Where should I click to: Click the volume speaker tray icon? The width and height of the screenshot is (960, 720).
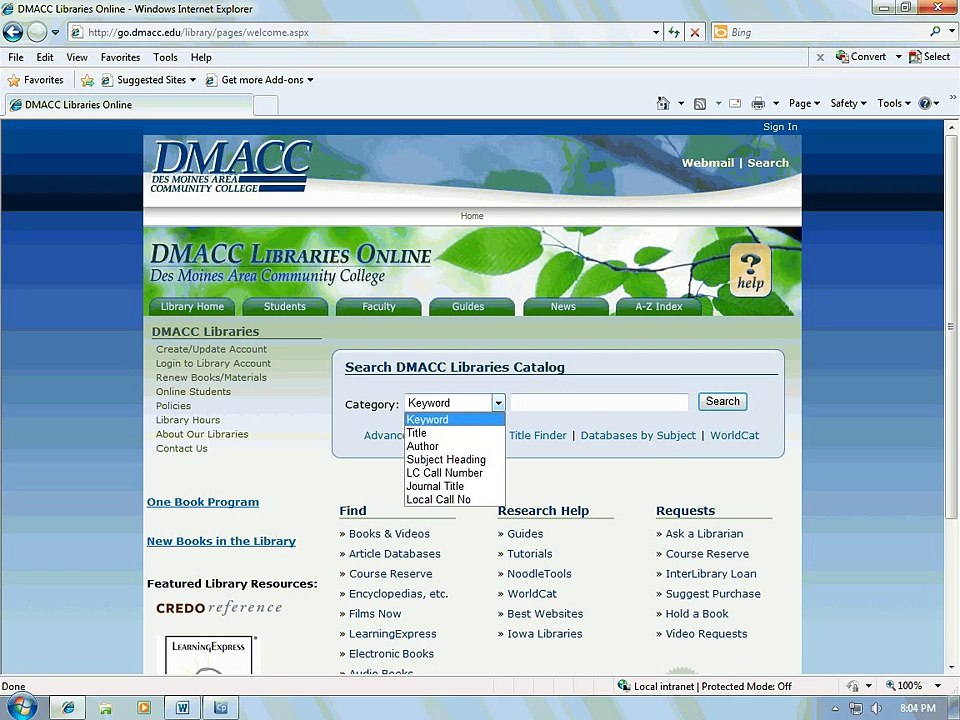pyautogui.click(x=876, y=708)
